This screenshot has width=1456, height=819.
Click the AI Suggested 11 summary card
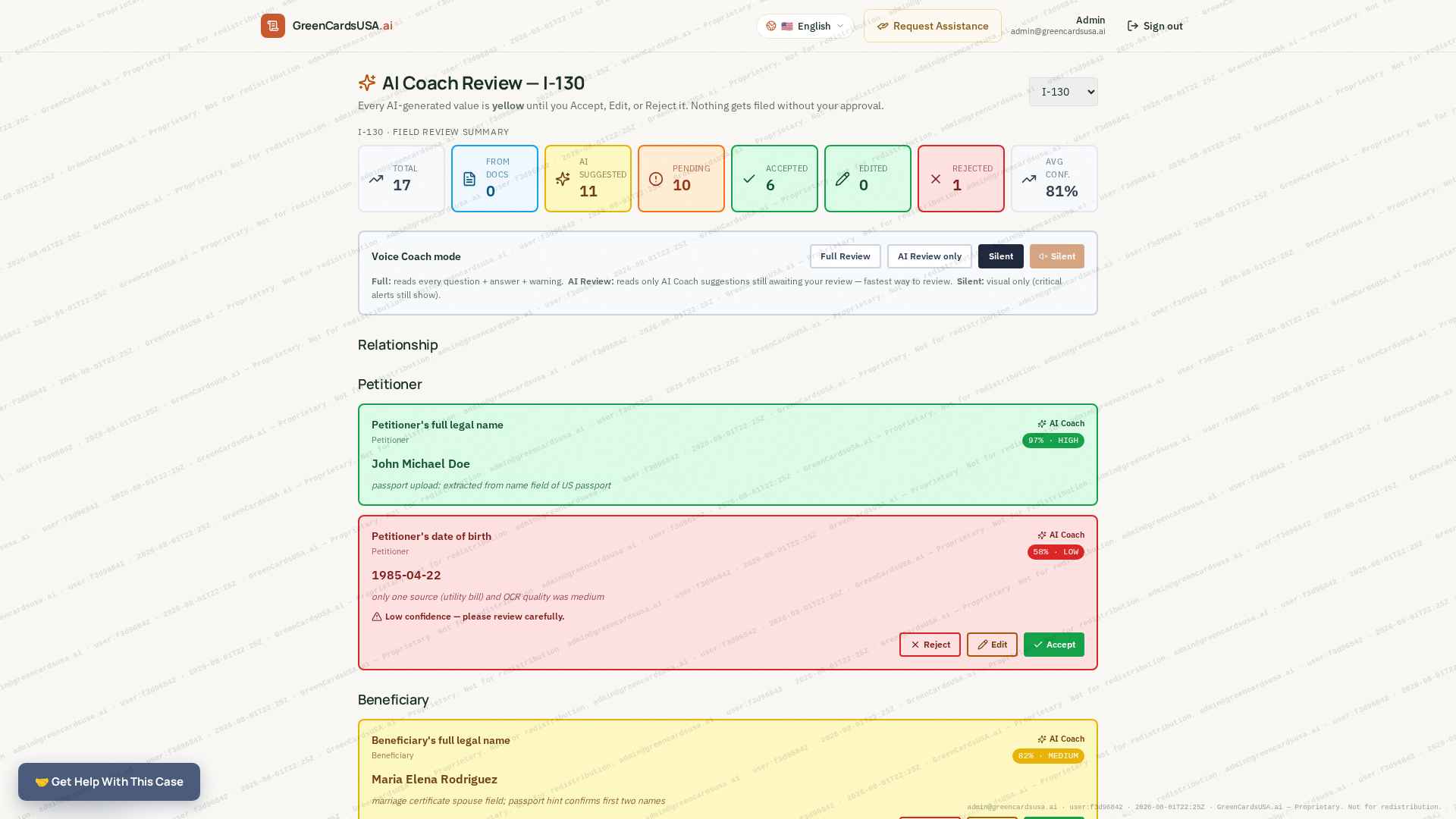[x=588, y=179]
